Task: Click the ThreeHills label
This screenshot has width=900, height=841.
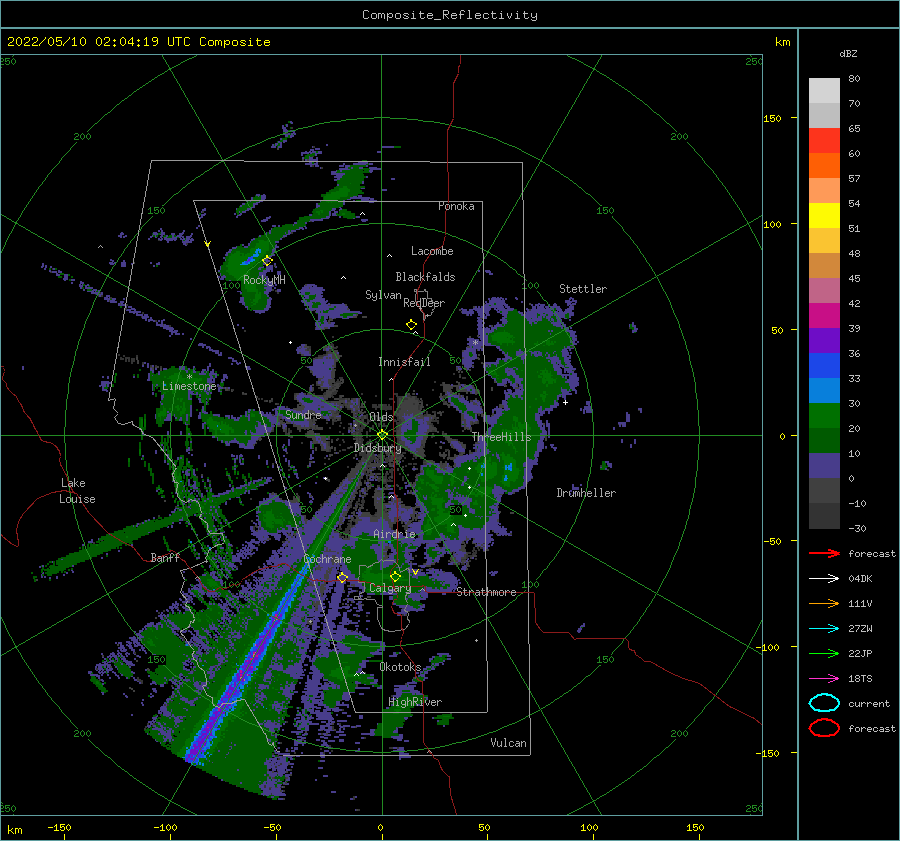Action: tap(501, 437)
